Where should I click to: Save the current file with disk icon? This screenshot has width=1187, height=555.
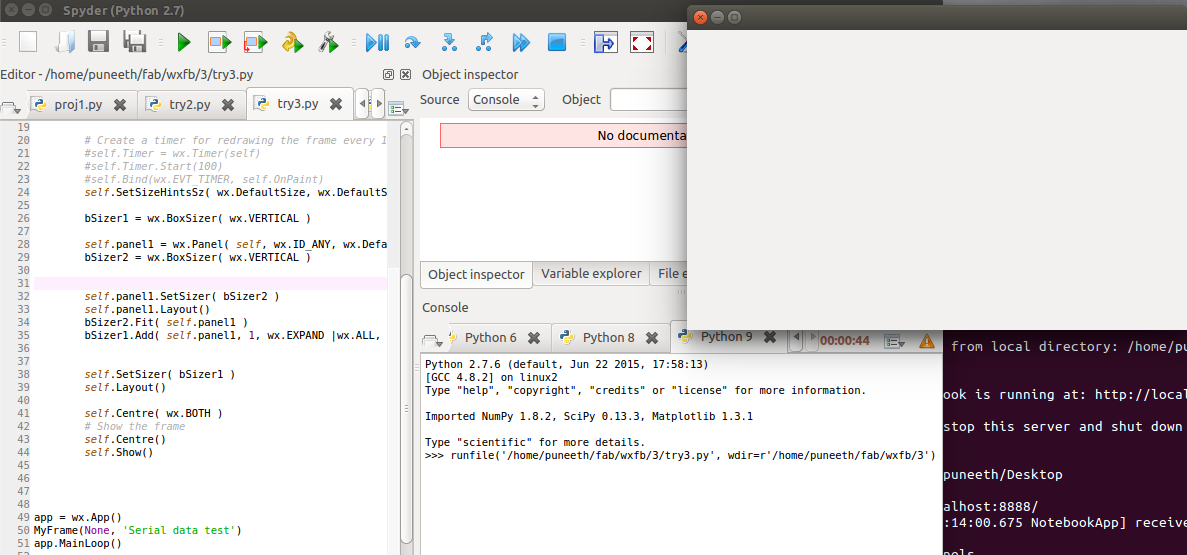pyautogui.click(x=99, y=42)
